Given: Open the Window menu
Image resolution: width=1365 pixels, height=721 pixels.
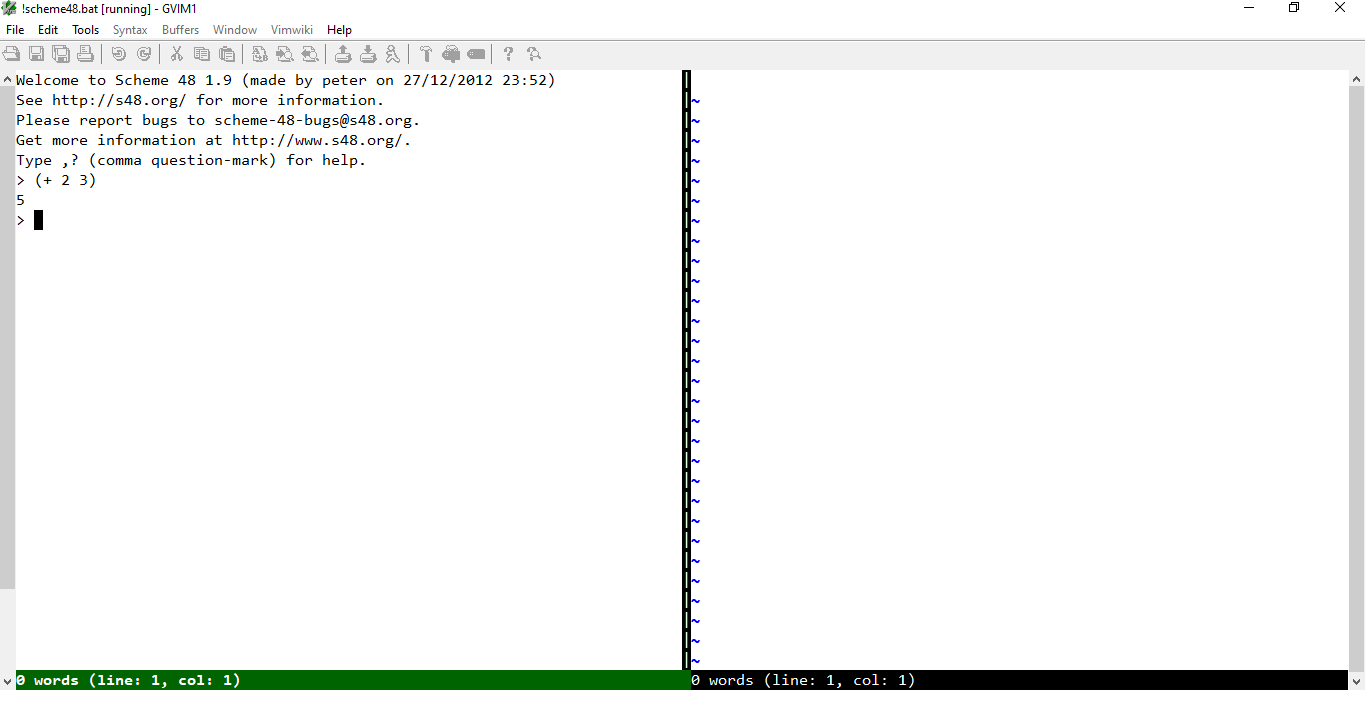Looking at the screenshot, I should point(235,30).
